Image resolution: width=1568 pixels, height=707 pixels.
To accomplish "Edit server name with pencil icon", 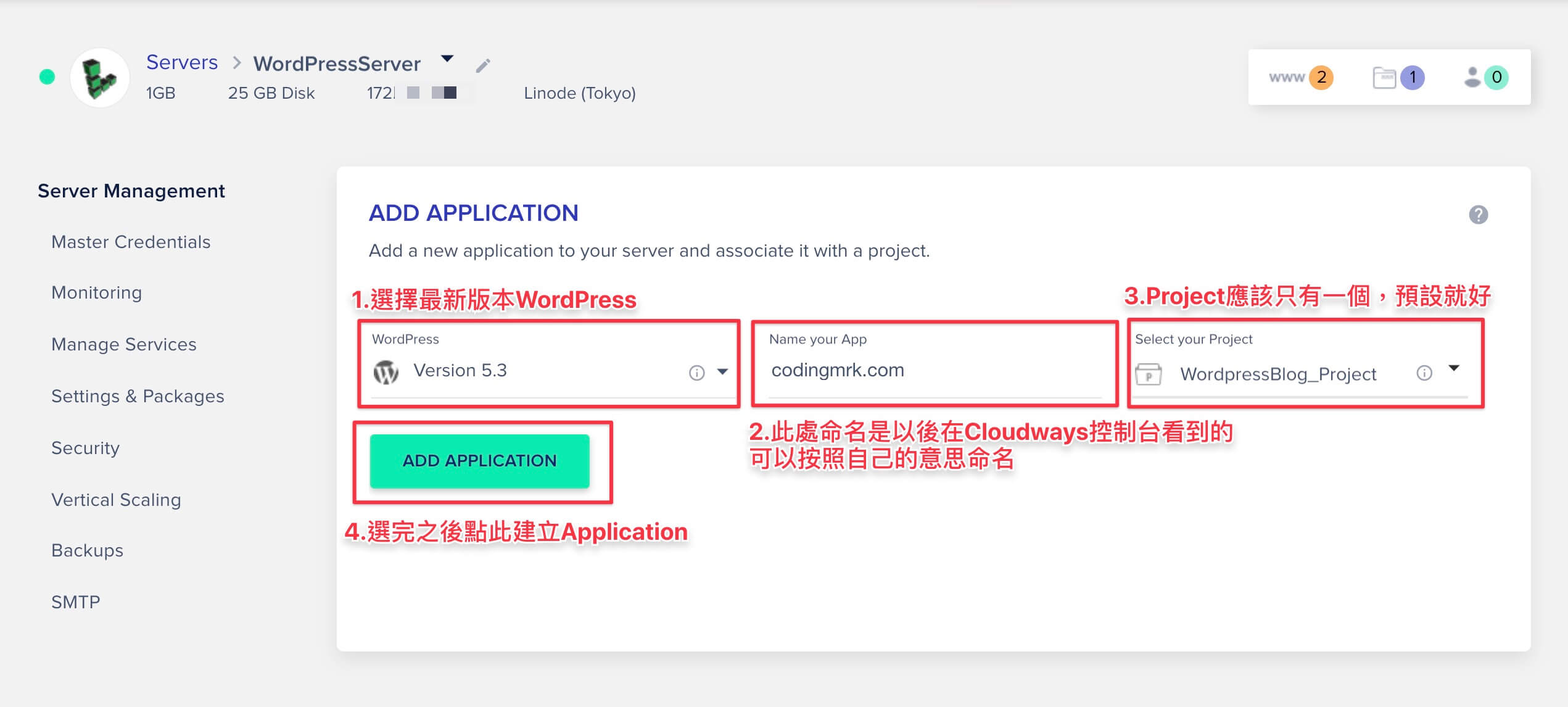I will pyautogui.click(x=483, y=65).
